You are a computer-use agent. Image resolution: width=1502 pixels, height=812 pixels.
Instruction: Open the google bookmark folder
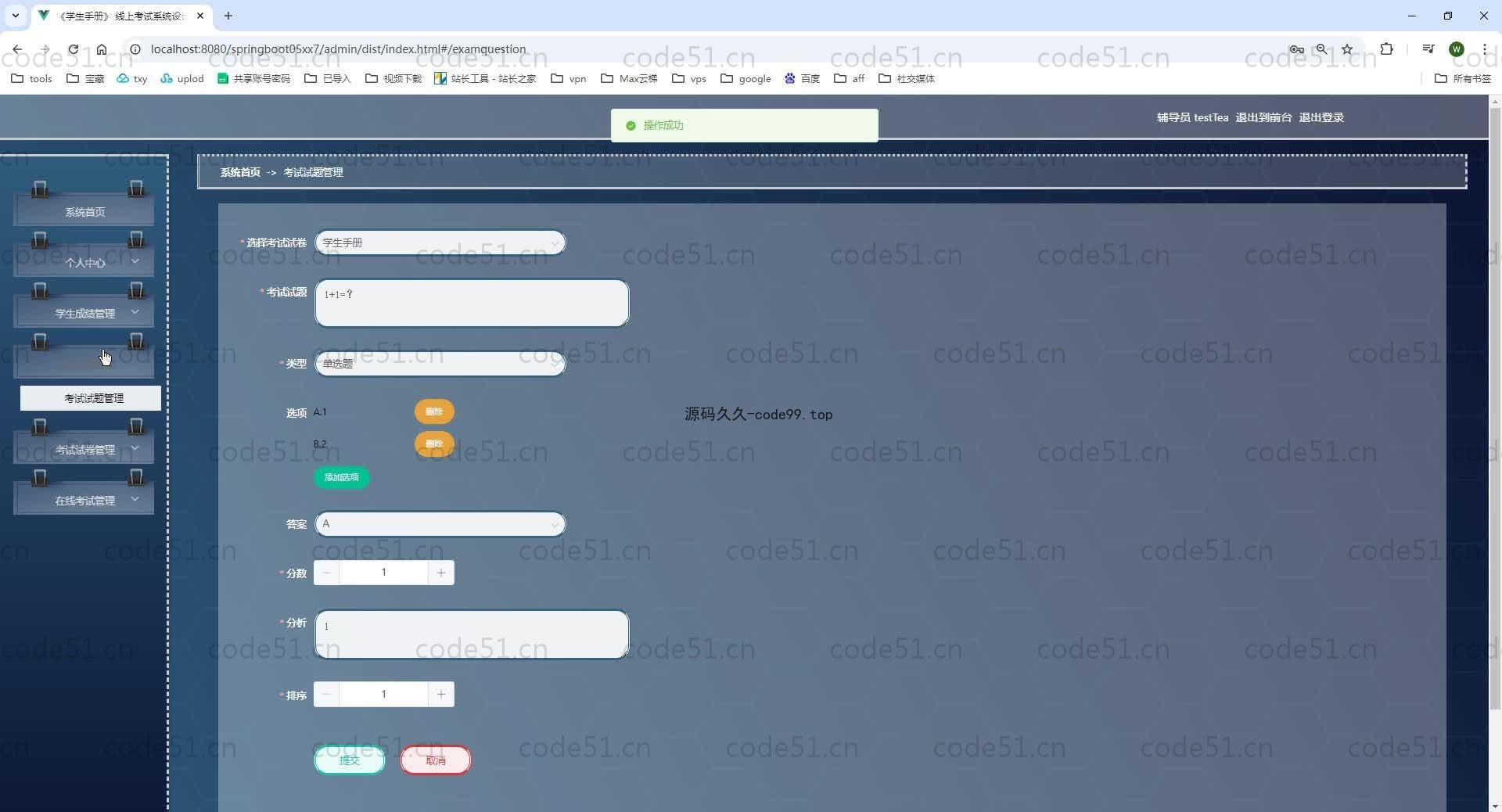pos(746,78)
